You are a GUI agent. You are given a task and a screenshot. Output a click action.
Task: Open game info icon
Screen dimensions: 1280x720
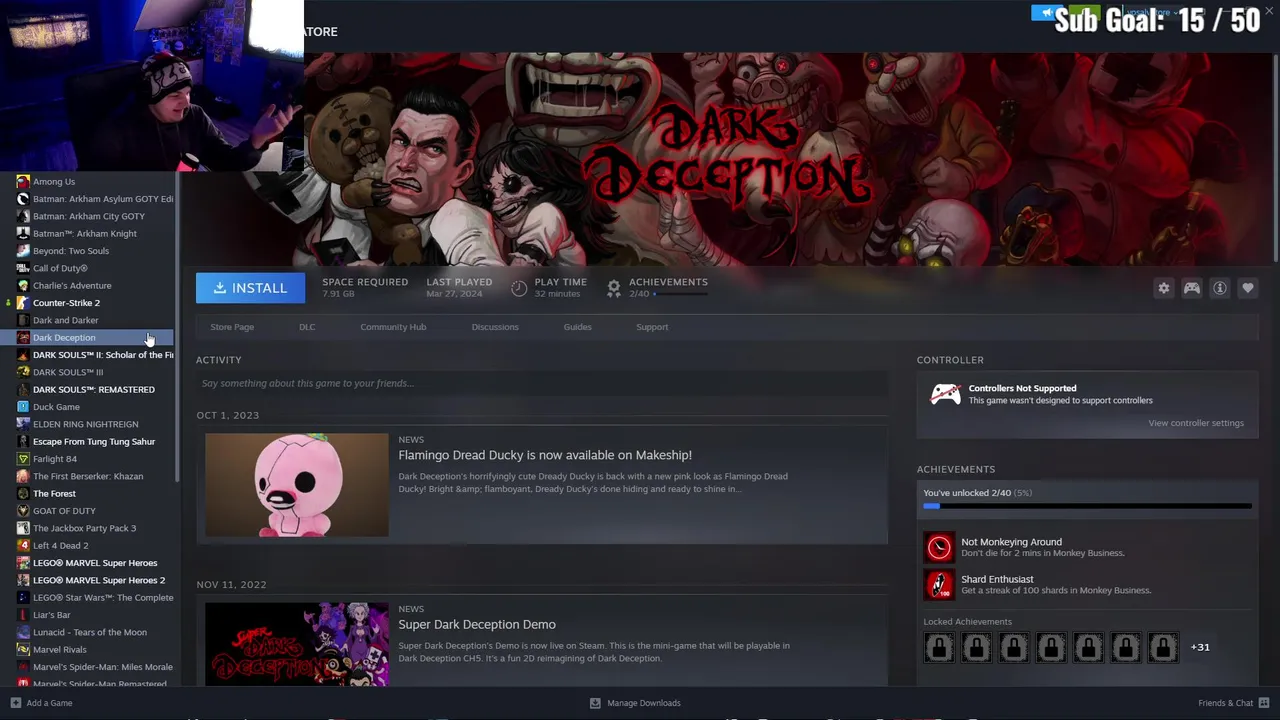tap(1220, 288)
